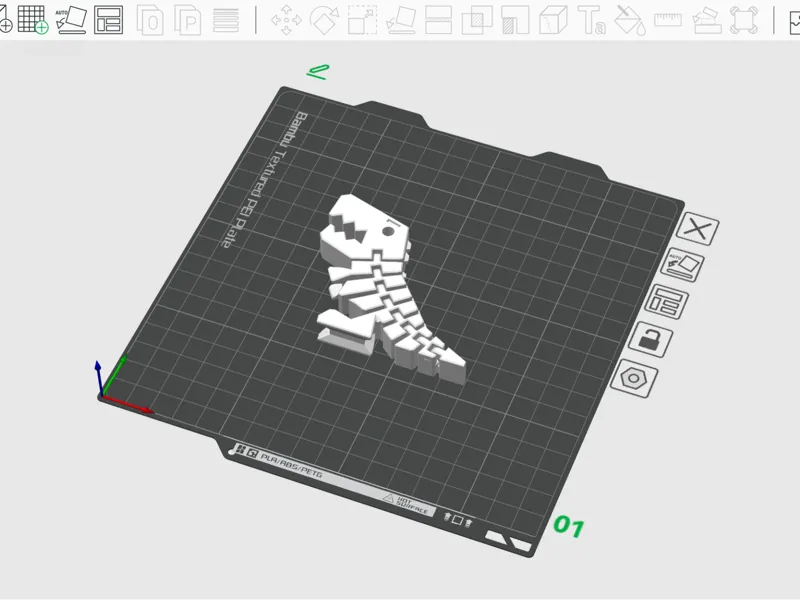Viewport: 800px width, 600px height.
Task: Remove plate with the X icon
Action: point(697,228)
